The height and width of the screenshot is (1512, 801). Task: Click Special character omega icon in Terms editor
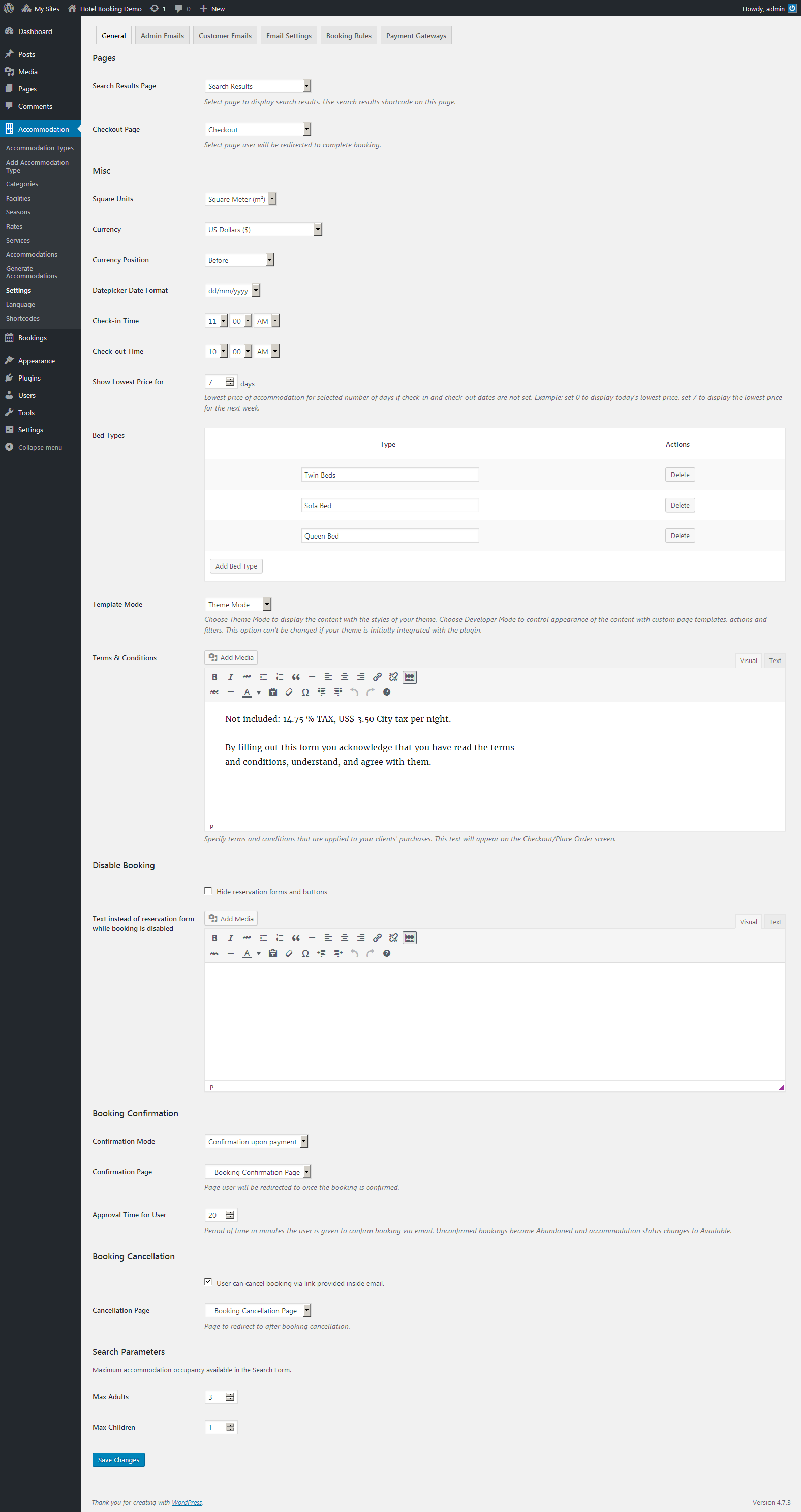(x=305, y=692)
